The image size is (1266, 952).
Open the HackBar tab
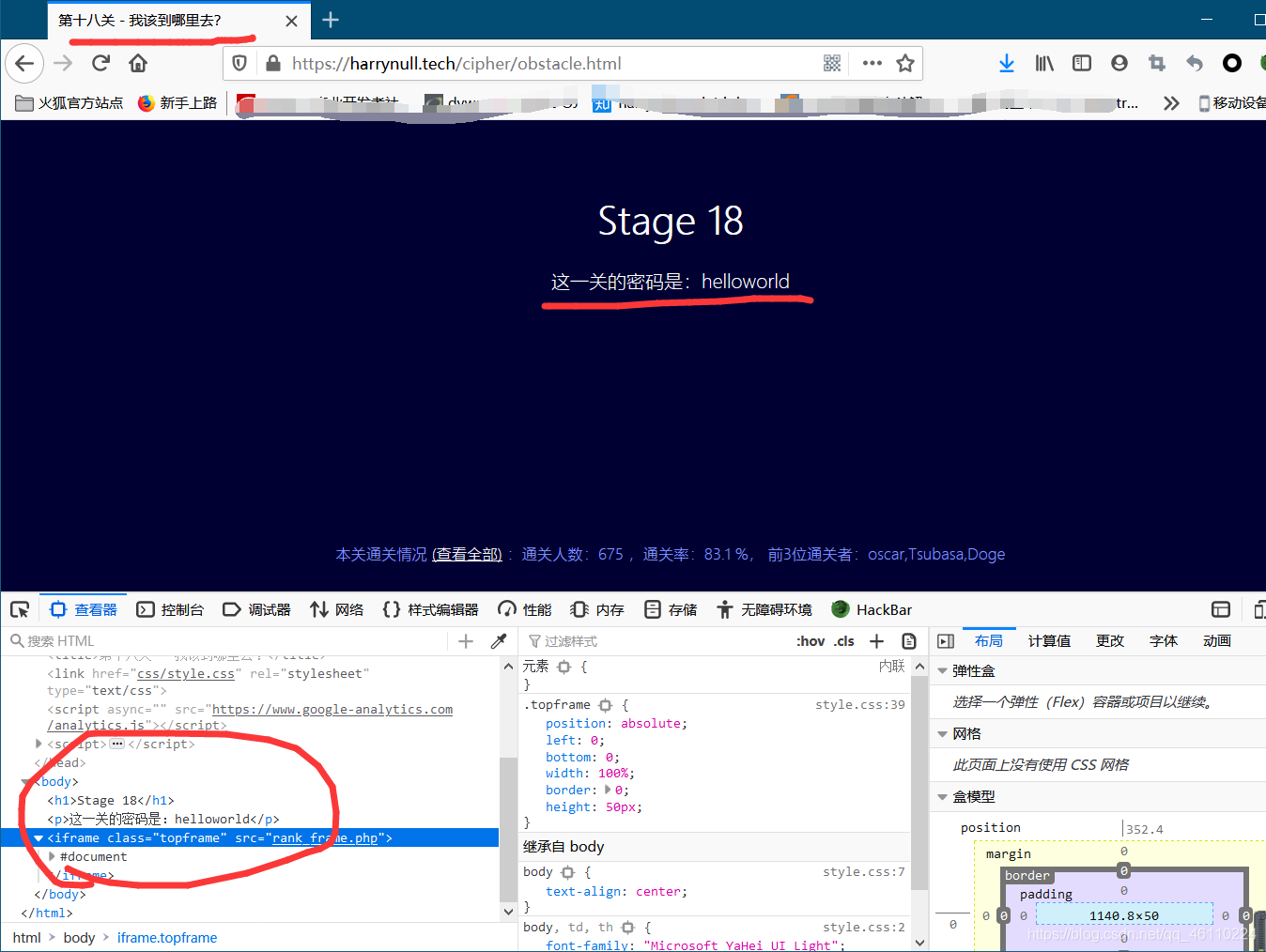(872, 609)
